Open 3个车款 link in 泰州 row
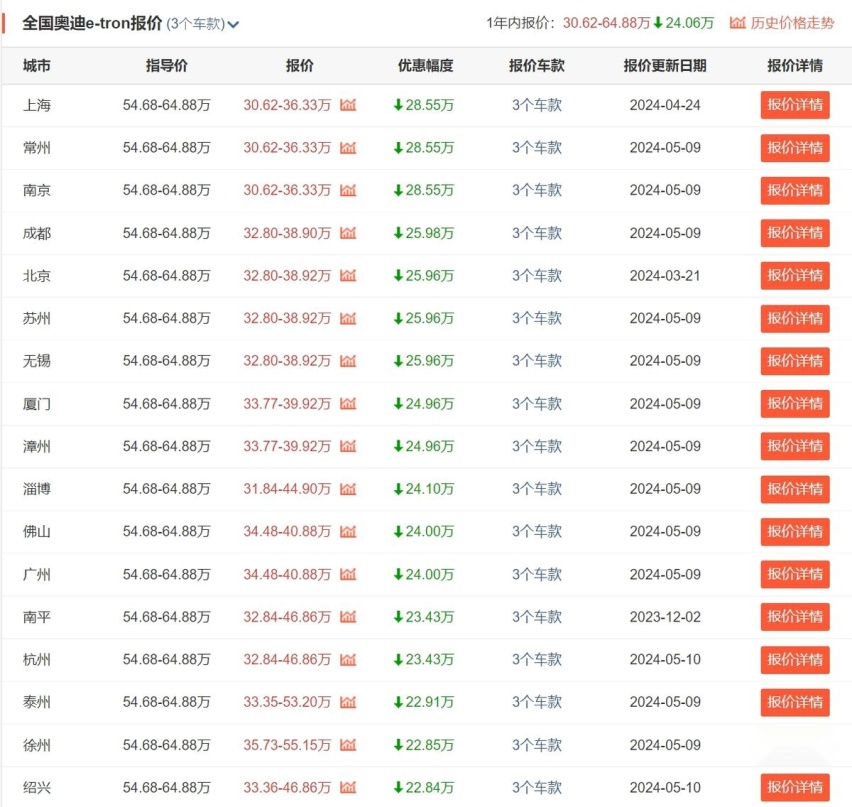 tap(537, 702)
